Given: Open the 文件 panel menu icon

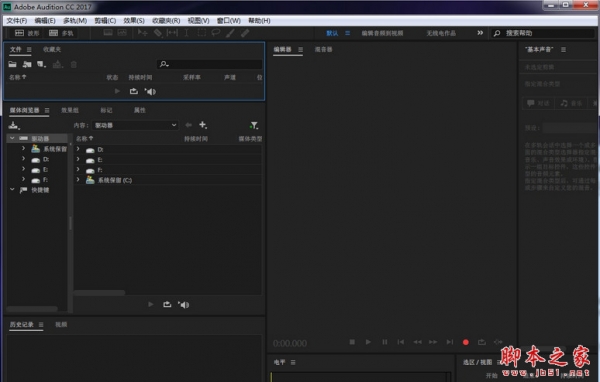Looking at the screenshot, I should 29,49.
